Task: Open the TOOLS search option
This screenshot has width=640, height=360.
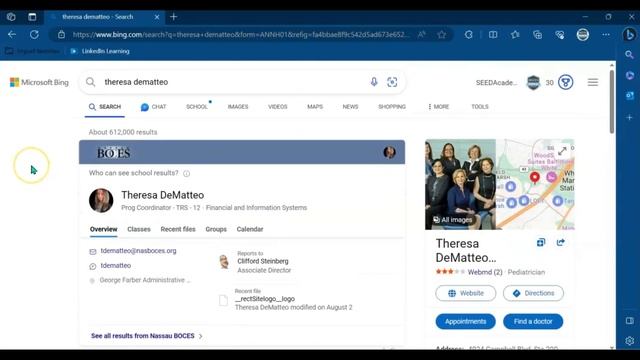Action: (480, 107)
